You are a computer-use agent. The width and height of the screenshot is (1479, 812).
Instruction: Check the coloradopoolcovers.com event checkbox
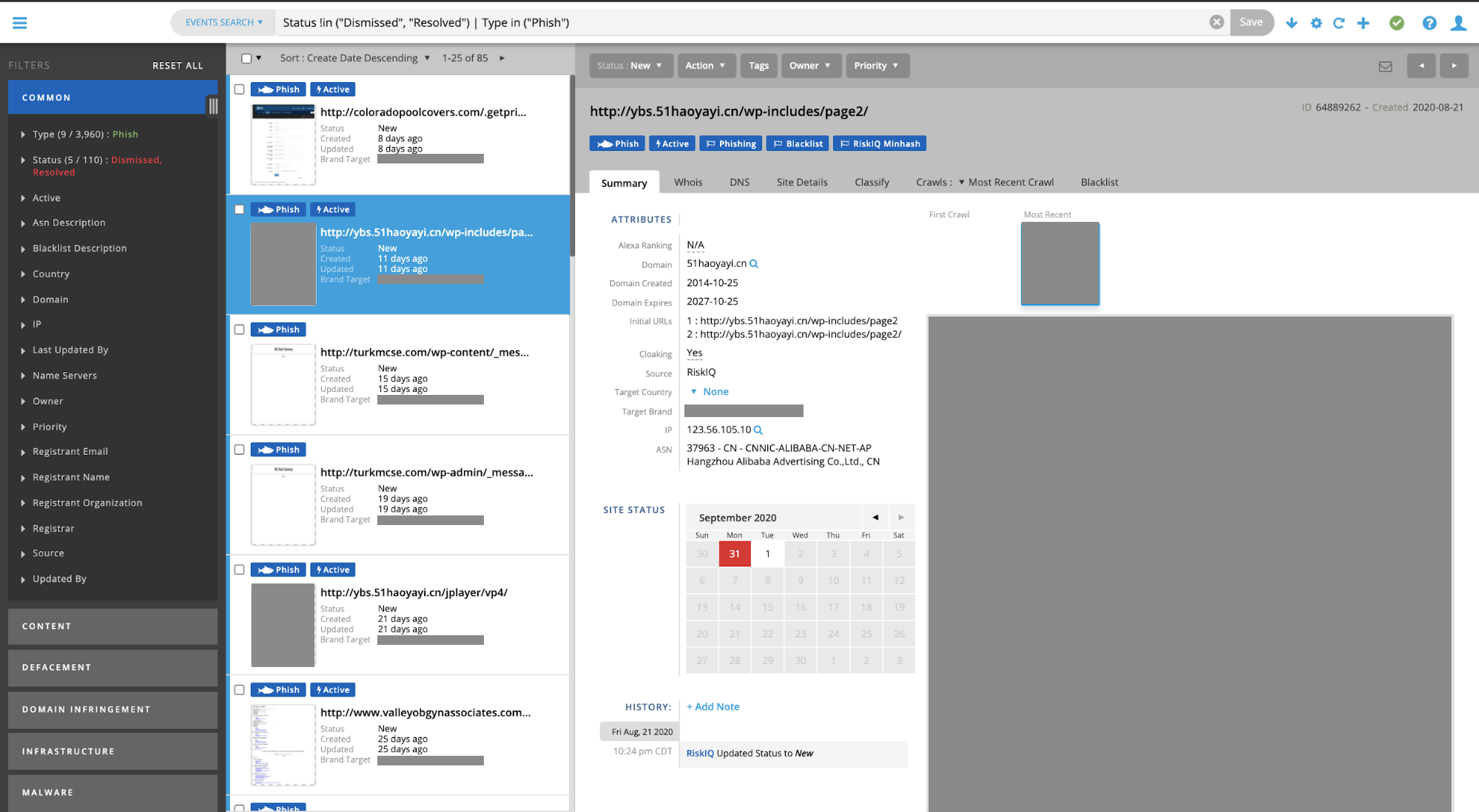(x=239, y=89)
